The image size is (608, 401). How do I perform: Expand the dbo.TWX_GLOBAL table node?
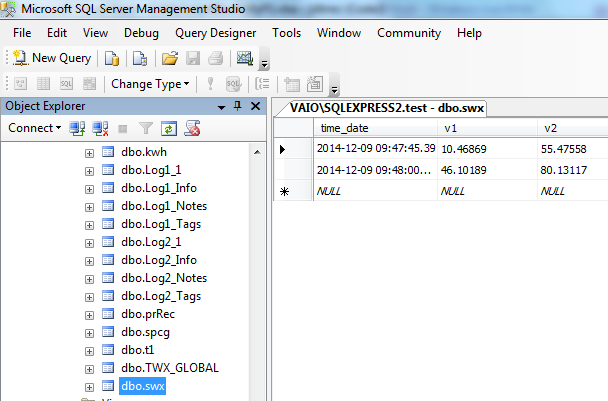[x=90, y=370]
